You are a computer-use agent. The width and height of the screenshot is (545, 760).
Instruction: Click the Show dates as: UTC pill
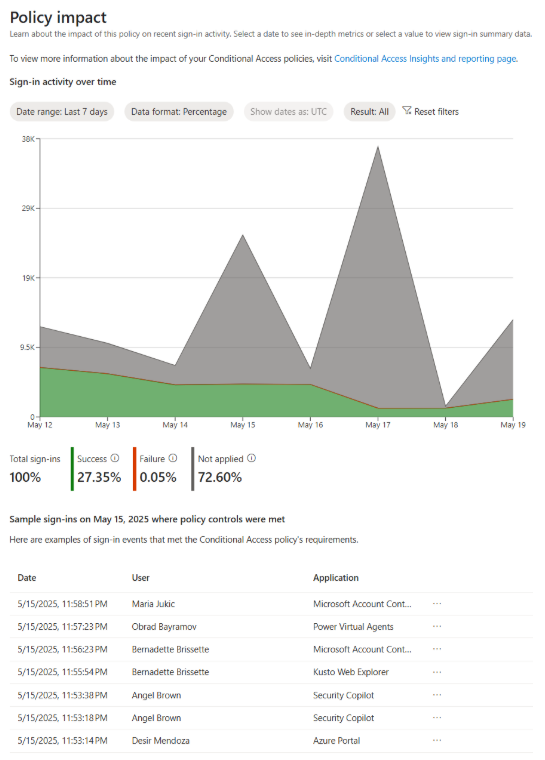pyautogui.click(x=289, y=111)
